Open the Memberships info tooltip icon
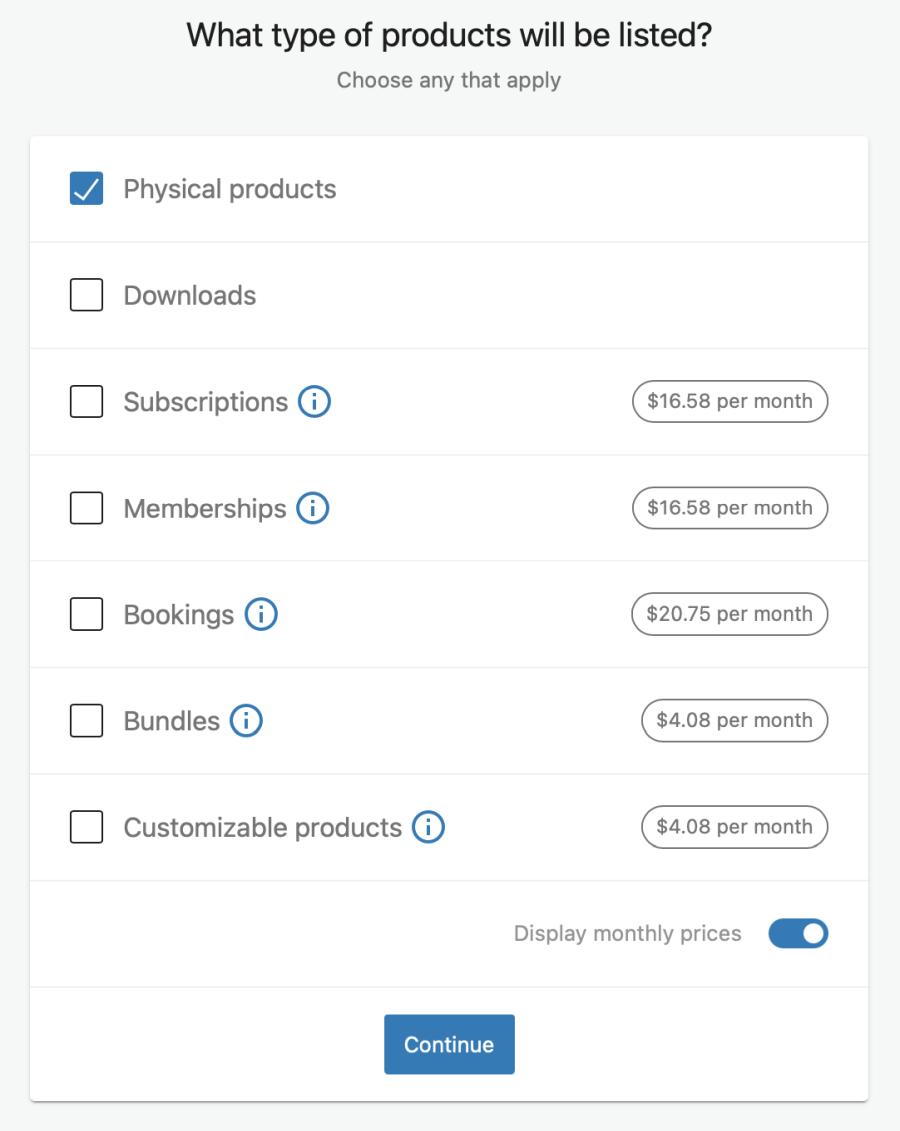This screenshot has height=1131, width=900. (x=312, y=508)
